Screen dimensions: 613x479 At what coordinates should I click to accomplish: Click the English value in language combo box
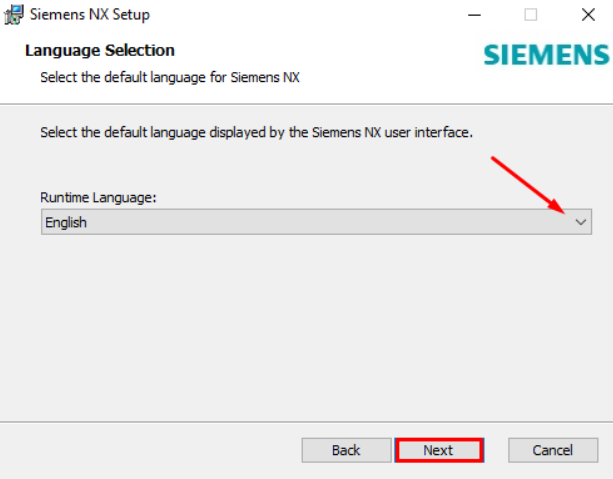coord(66,222)
